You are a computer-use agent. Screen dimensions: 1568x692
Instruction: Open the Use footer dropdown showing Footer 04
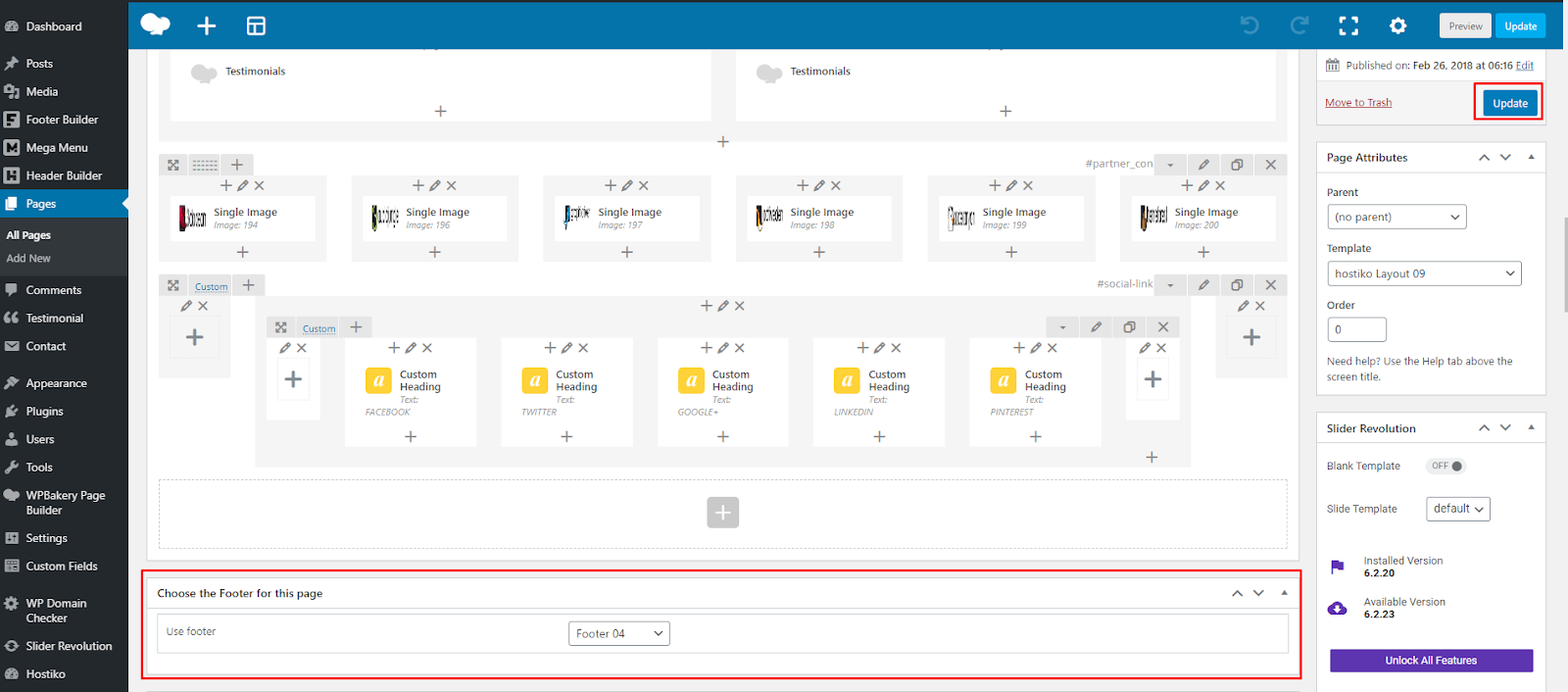tap(618, 634)
